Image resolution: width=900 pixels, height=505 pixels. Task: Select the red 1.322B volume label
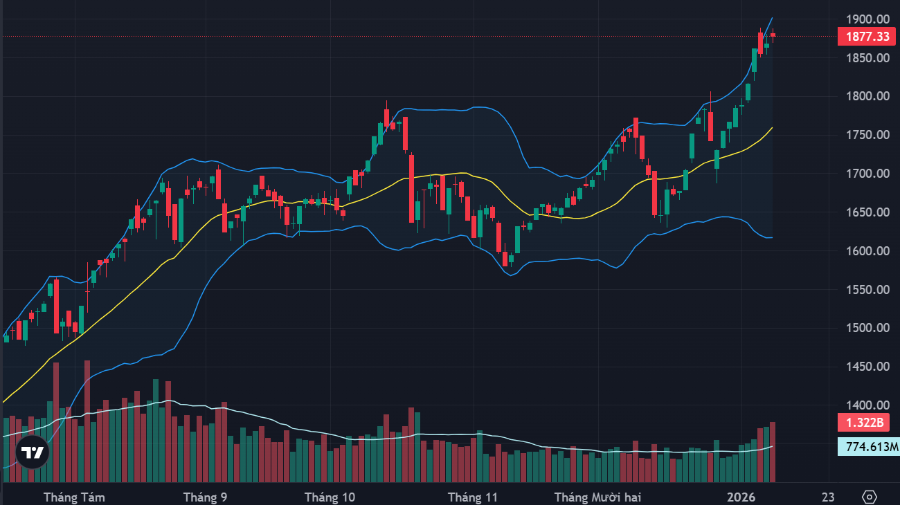click(865, 424)
